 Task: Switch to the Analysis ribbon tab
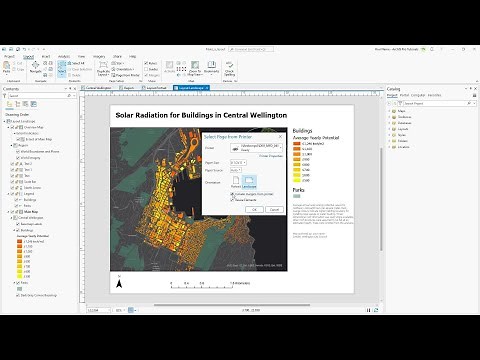click(x=64, y=57)
